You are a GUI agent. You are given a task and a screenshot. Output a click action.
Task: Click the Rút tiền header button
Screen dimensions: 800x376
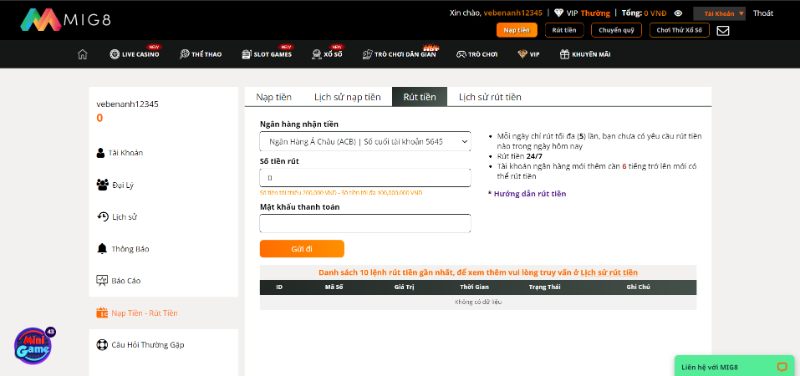click(564, 30)
